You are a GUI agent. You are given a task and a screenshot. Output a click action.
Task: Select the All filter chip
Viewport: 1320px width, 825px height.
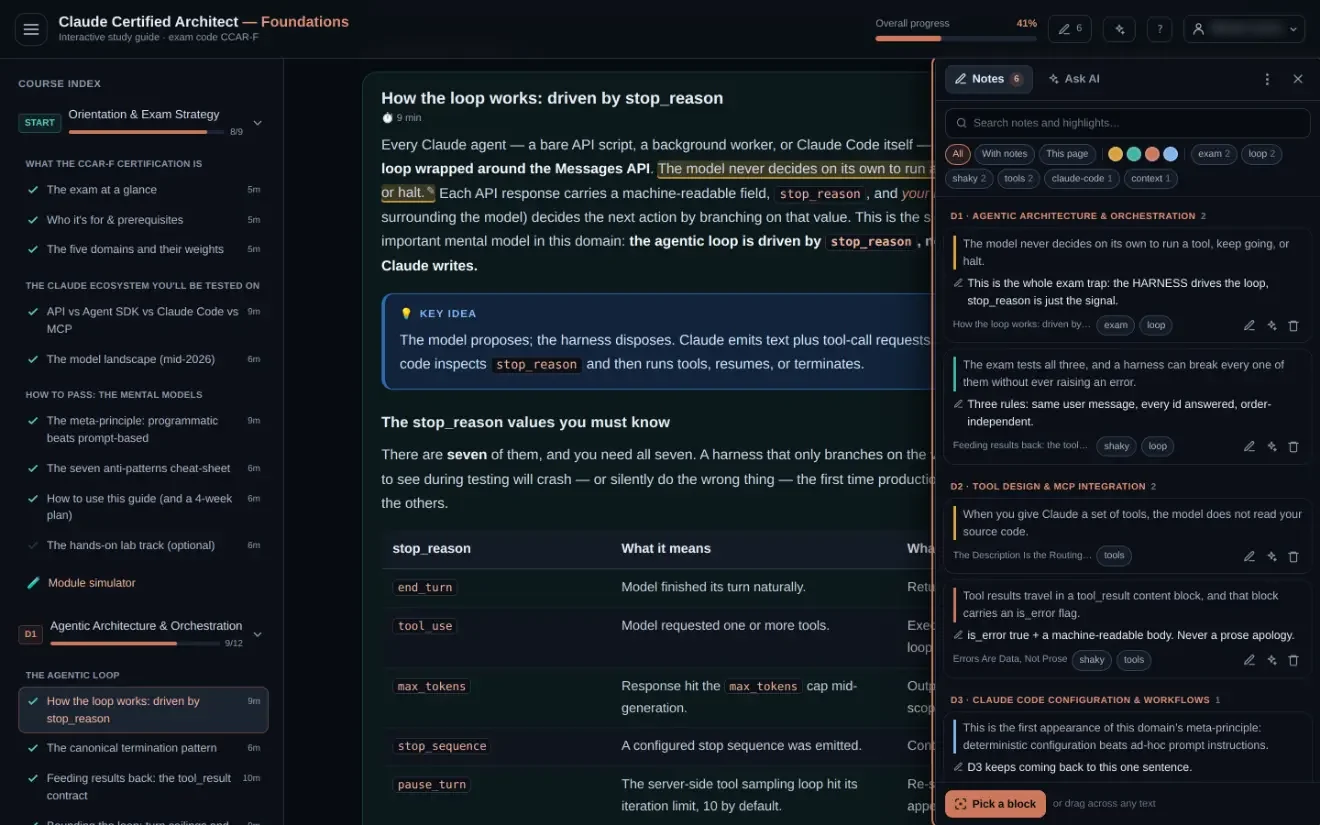pyautogui.click(x=958, y=154)
